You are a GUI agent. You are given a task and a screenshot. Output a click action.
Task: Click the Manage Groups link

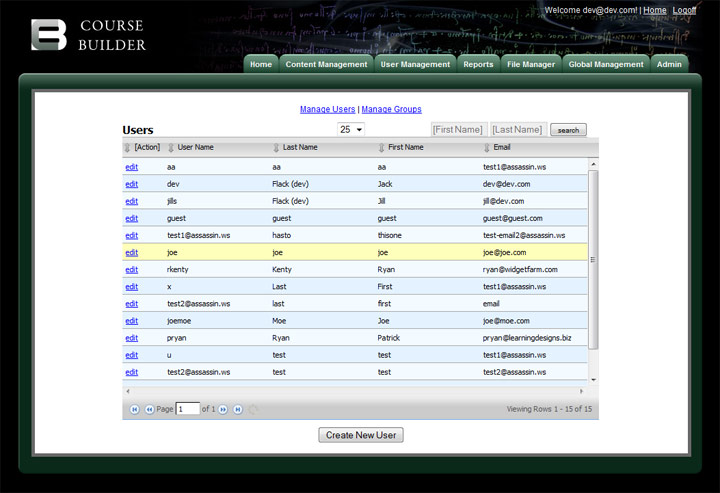tap(391, 109)
